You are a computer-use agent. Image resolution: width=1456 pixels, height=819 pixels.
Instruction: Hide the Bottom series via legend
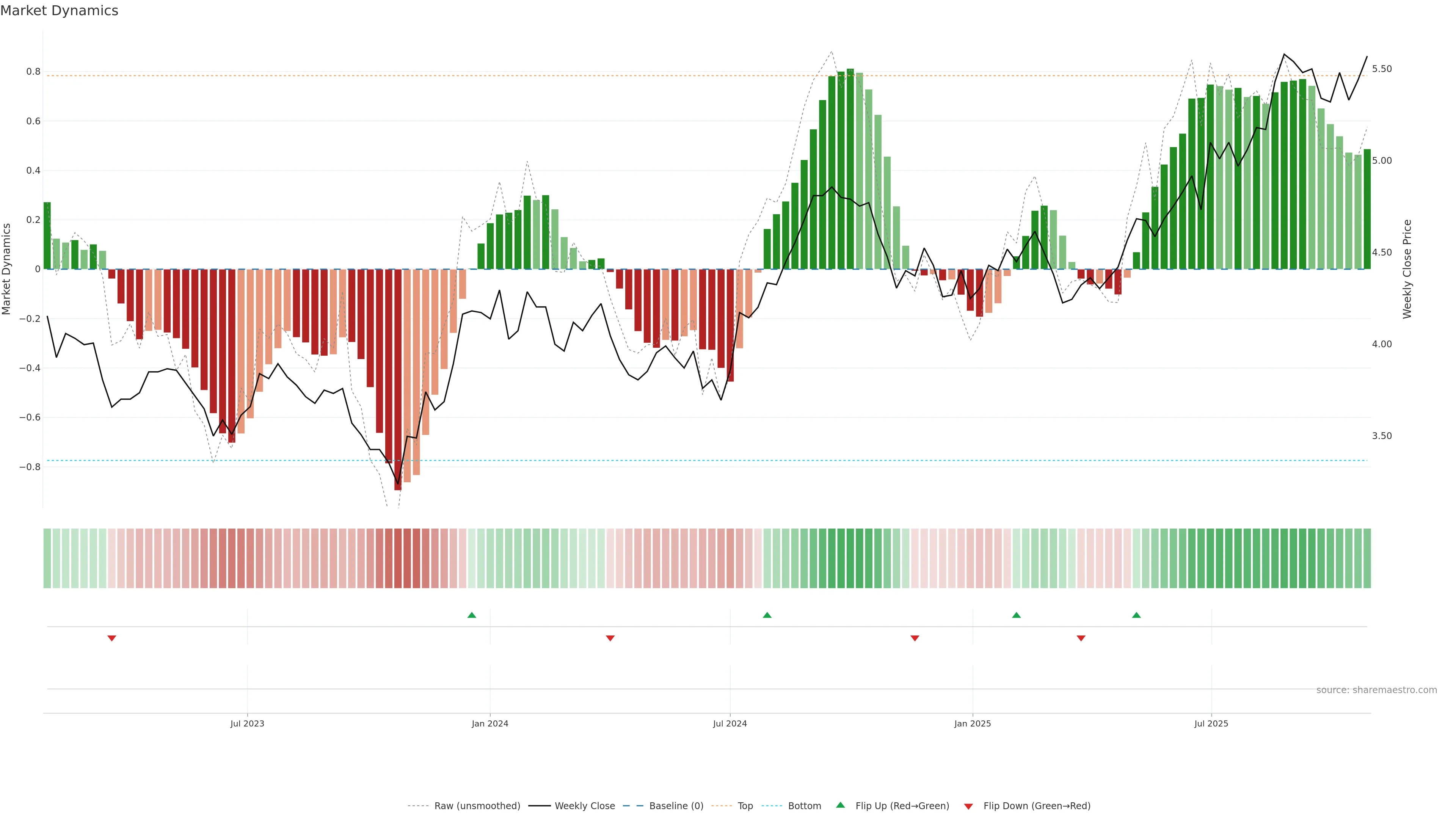click(804, 806)
